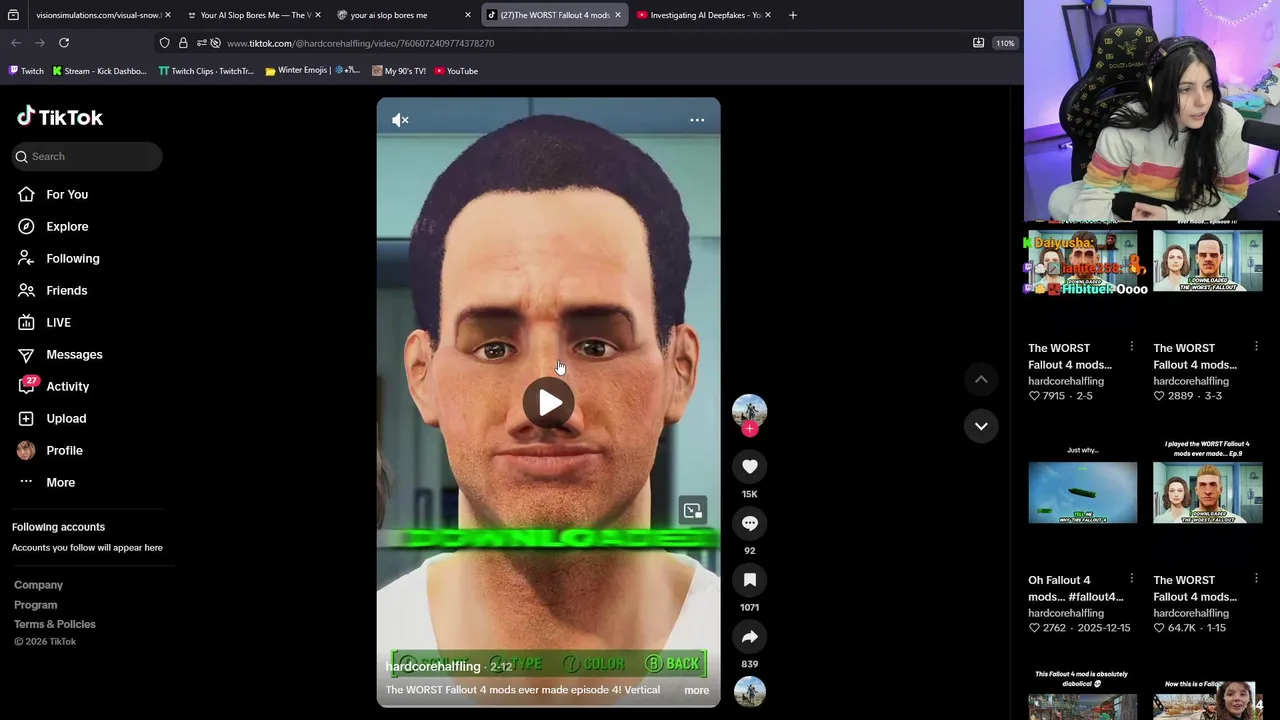Go to next video with down chevron
This screenshot has height=720, width=1280.
981,426
